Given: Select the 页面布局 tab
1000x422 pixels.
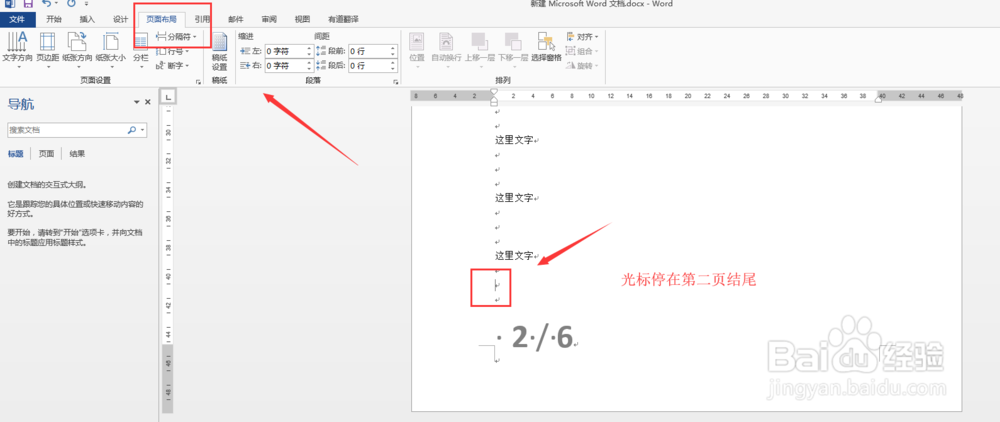Looking at the screenshot, I should 162,19.
